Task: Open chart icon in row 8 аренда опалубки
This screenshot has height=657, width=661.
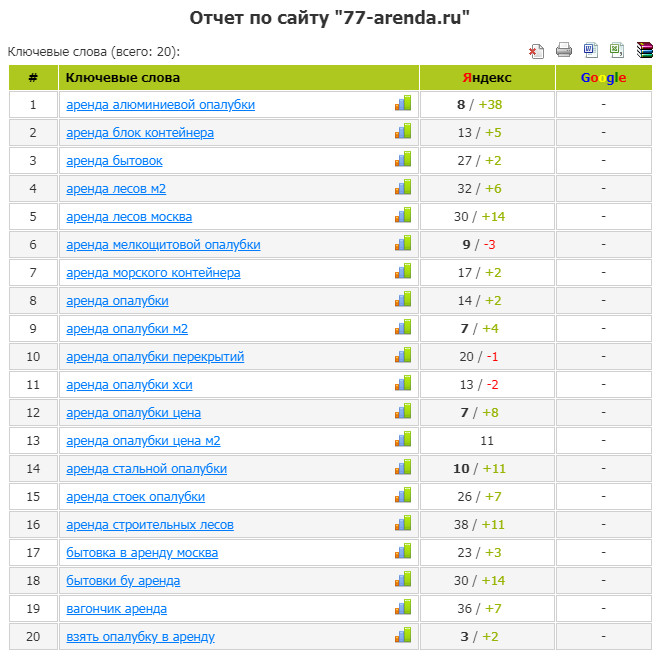Action: pos(403,299)
